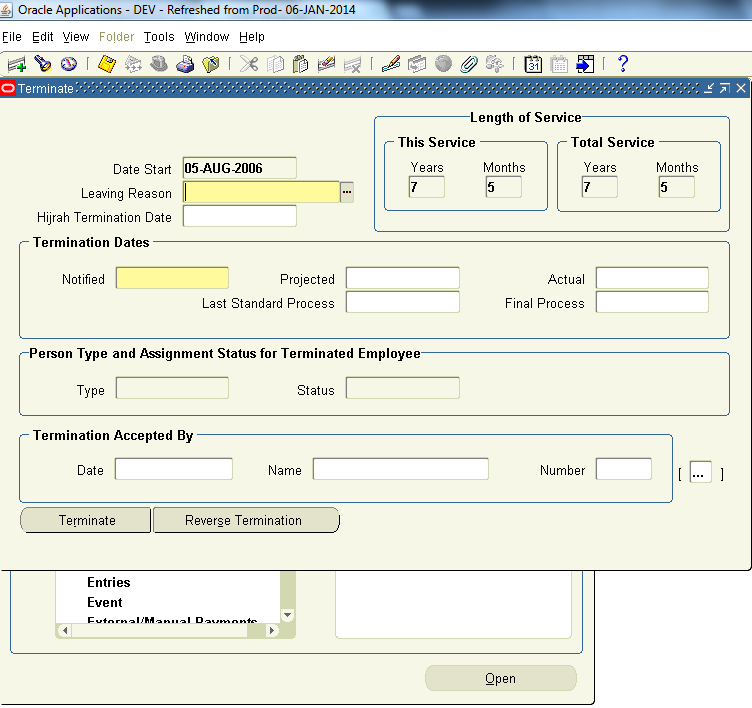Click the Open button
Image resolution: width=752 pixels, height=708 pixels.
pyautogui.click(x=500, y=678)
